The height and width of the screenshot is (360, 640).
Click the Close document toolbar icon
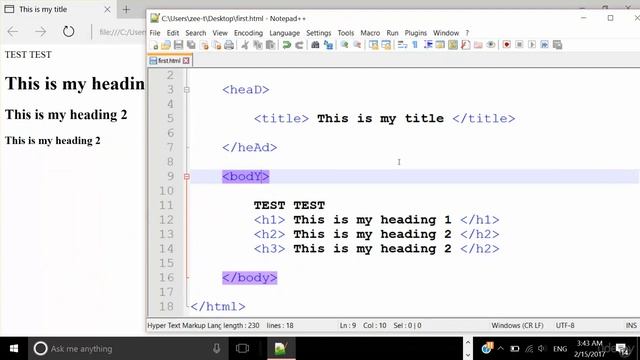204,45
